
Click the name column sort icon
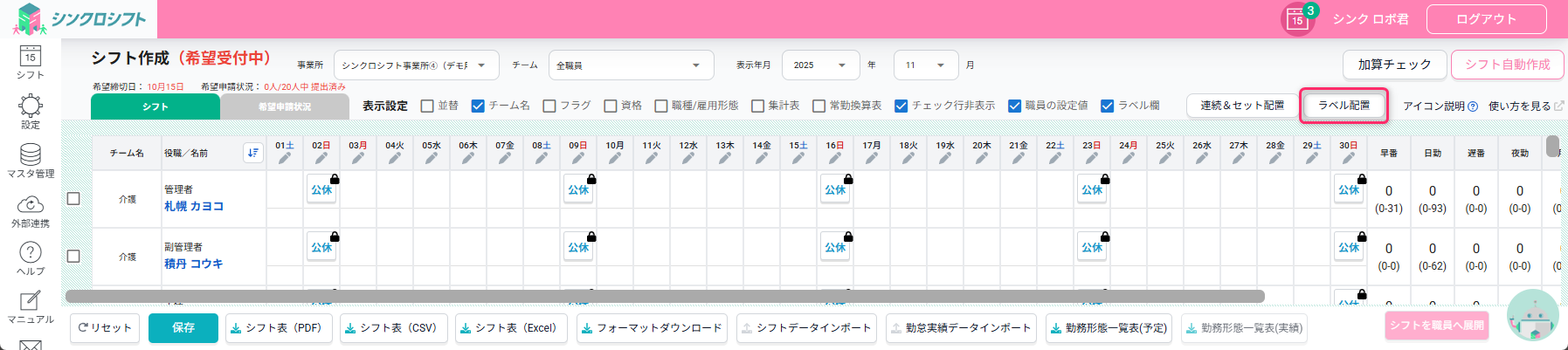(252, 153)
